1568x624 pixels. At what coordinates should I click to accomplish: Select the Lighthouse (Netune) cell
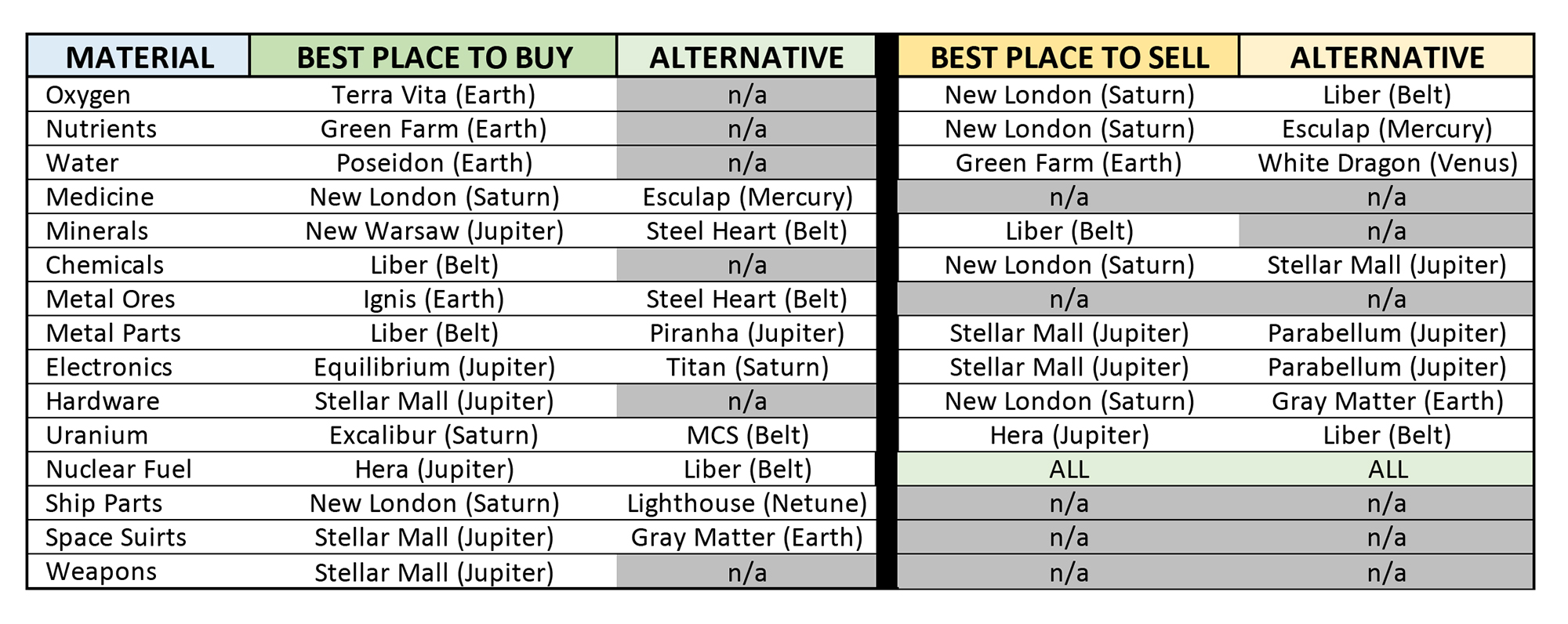(x=747, y=503)
